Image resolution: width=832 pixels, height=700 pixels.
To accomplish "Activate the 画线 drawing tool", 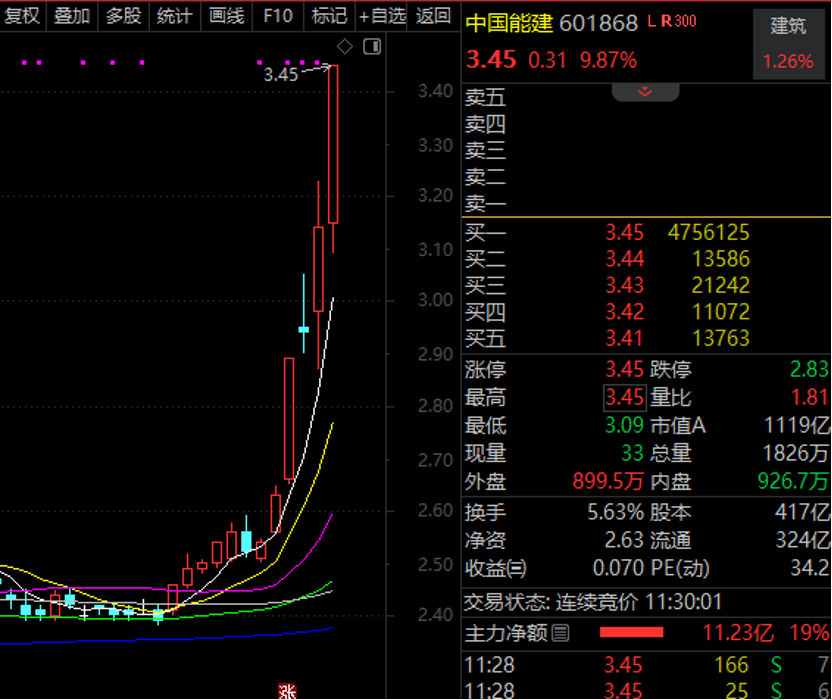I will tap(227, 15).
